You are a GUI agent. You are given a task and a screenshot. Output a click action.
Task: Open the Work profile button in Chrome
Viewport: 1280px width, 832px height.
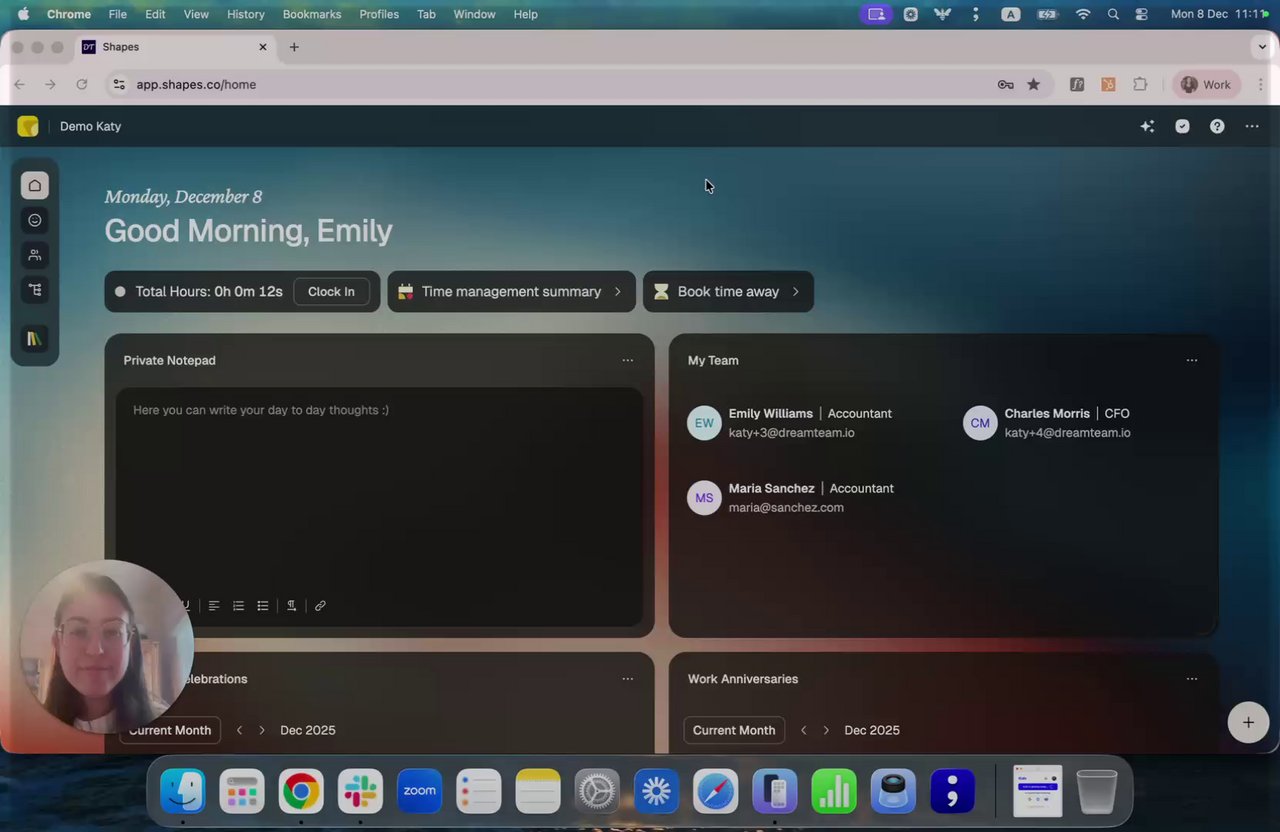tap(1206, 85)
